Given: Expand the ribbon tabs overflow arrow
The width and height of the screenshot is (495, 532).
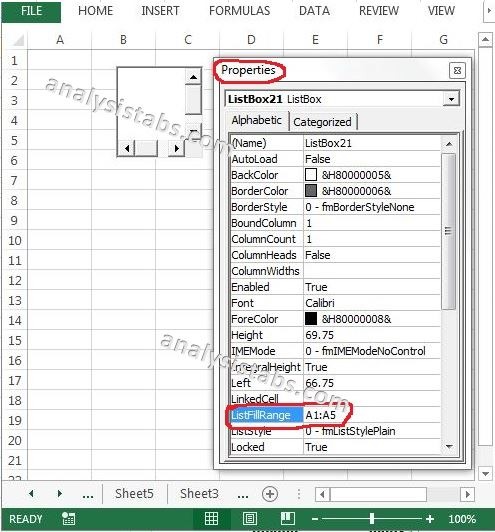Looking at the screenshot, I should (x=489, y=11).
